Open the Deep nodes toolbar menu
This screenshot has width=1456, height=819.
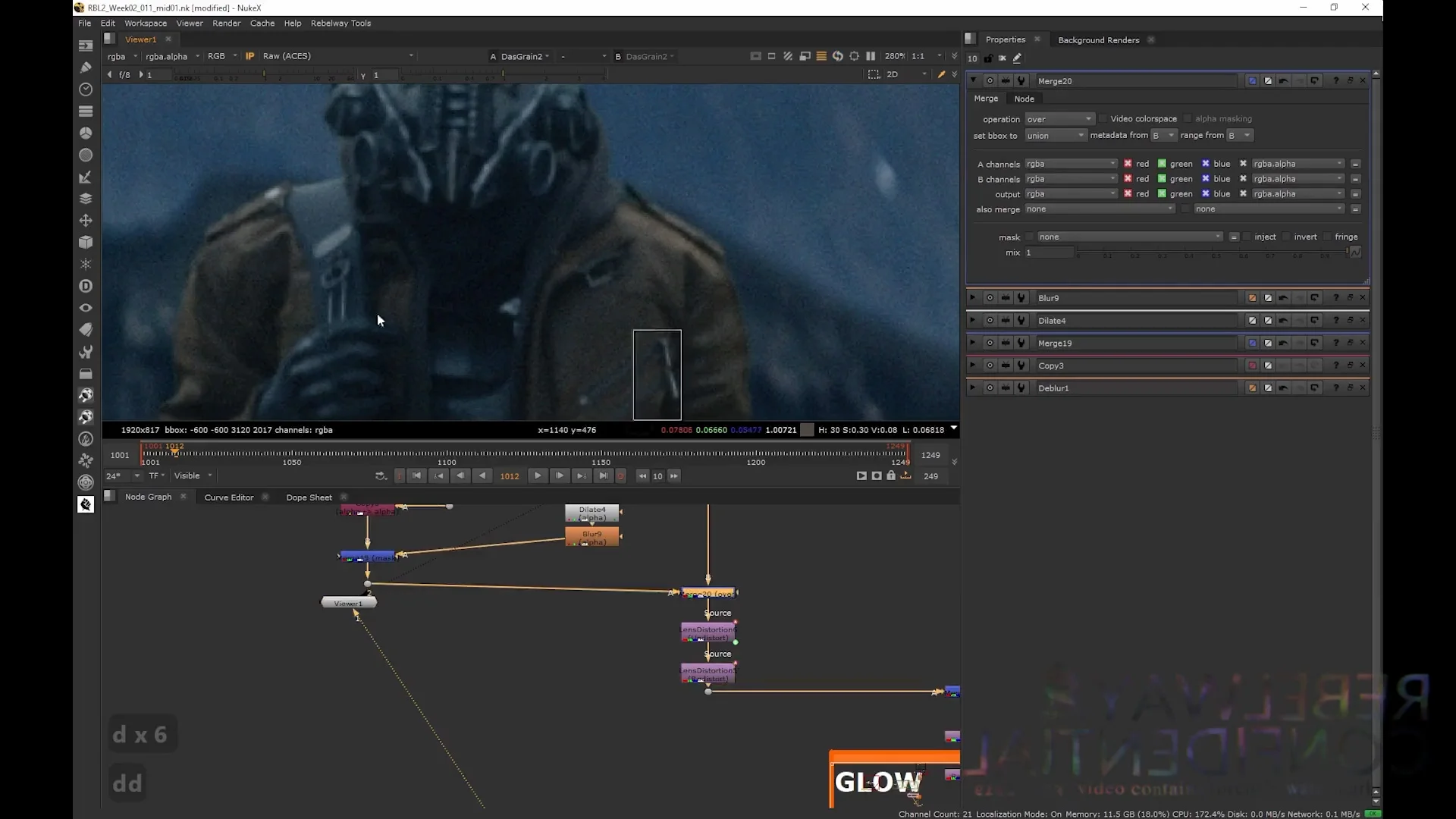tap(86, 286)
